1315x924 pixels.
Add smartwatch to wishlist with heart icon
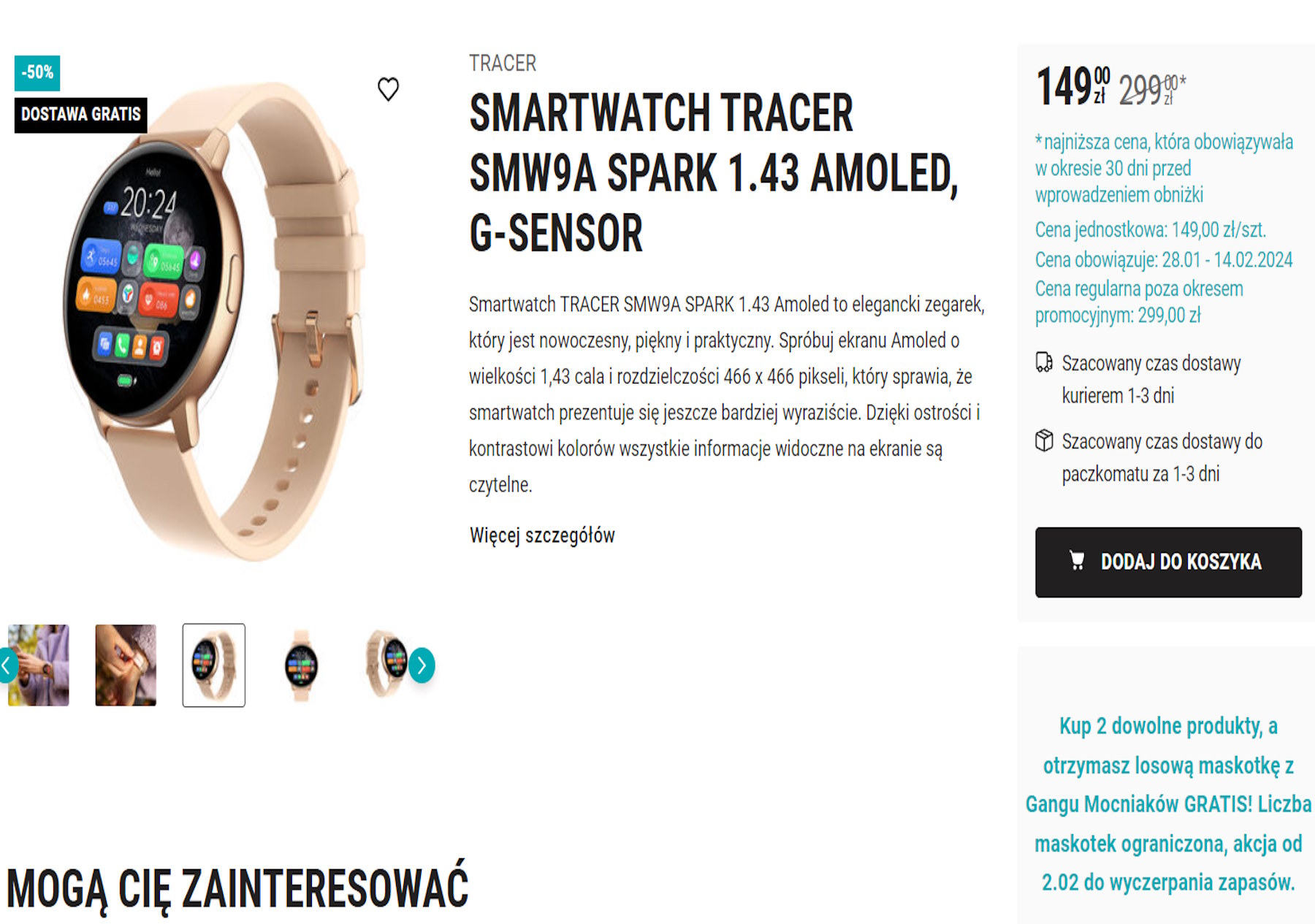388,89
